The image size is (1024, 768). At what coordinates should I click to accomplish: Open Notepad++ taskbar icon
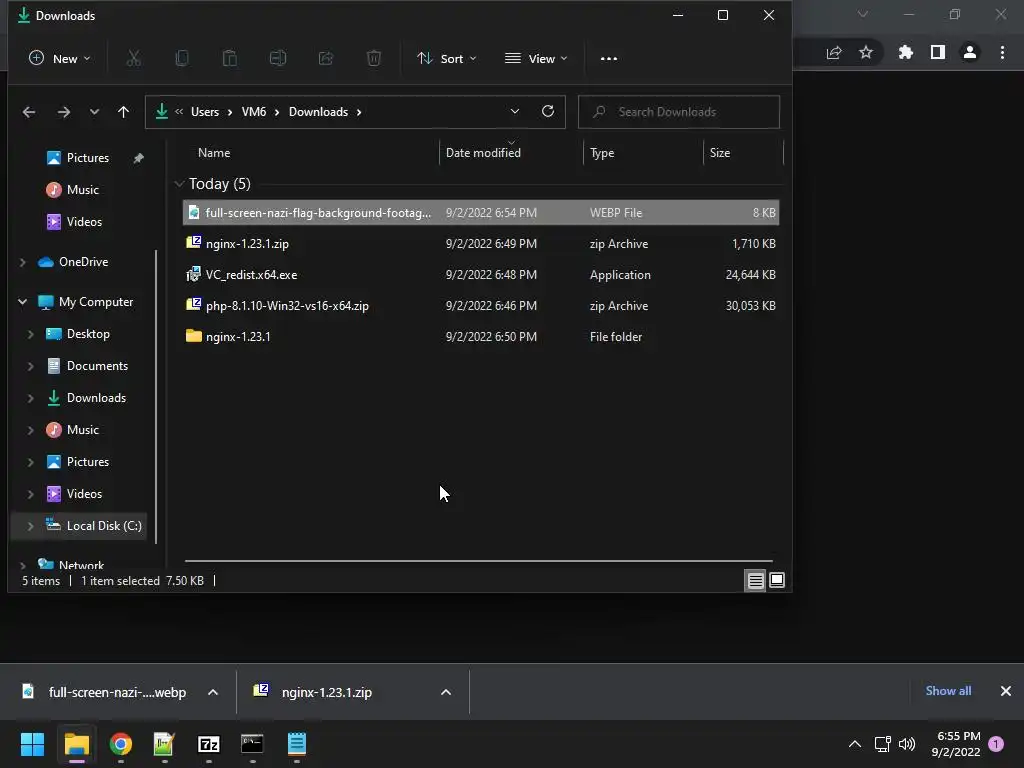(x=164, y=744)
